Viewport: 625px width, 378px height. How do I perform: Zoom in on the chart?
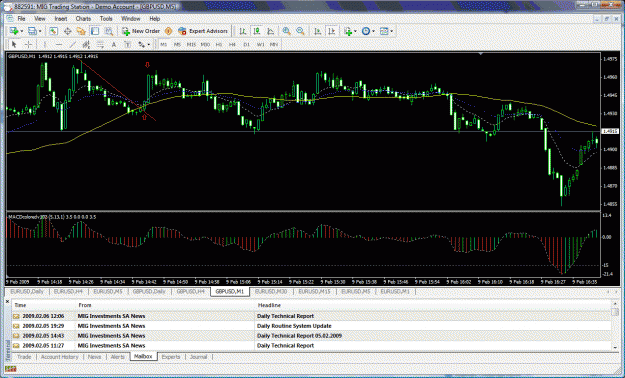pyautogui.click(x=286, y=31)
